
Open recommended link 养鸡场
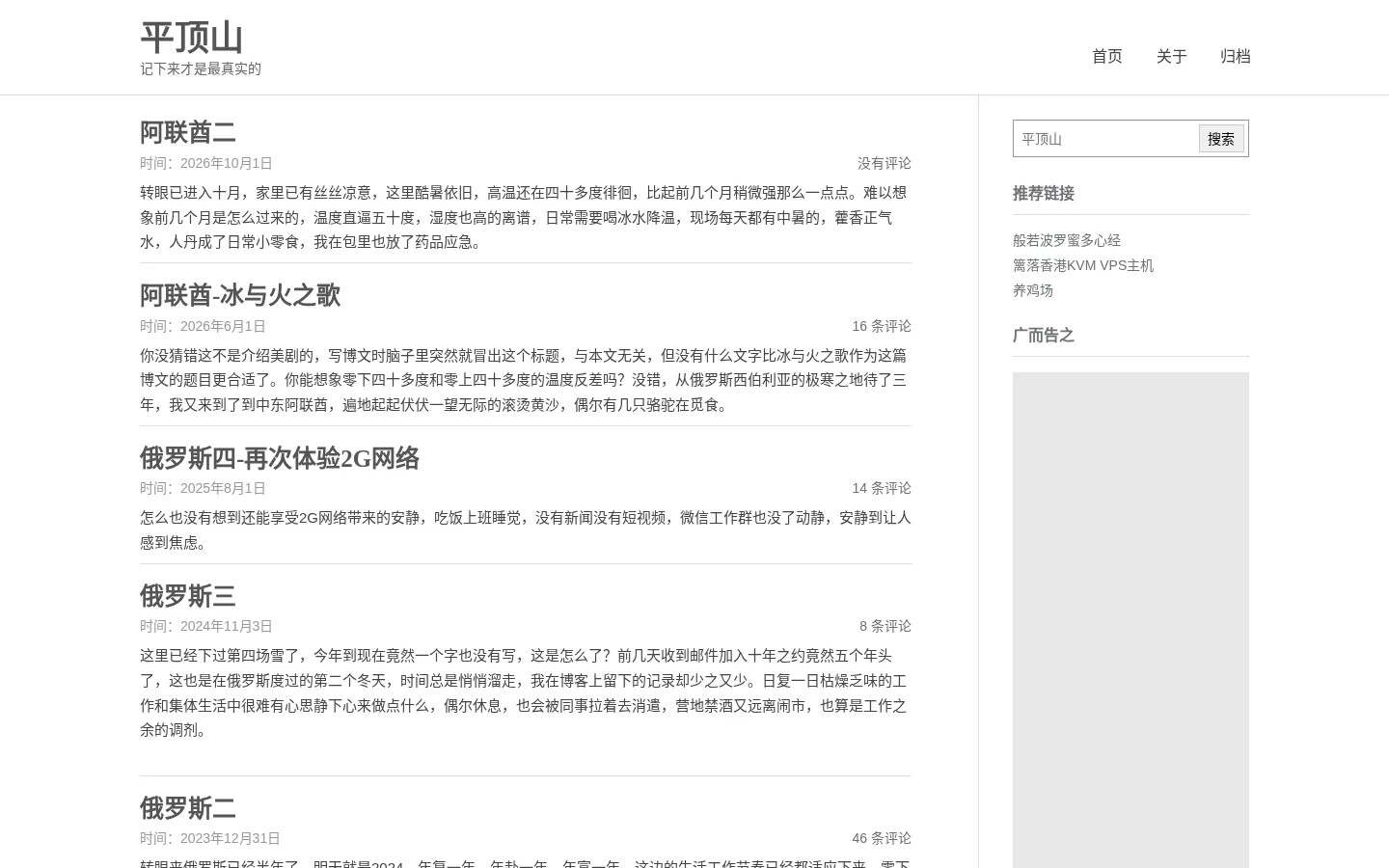click(x=1033, y=290)
